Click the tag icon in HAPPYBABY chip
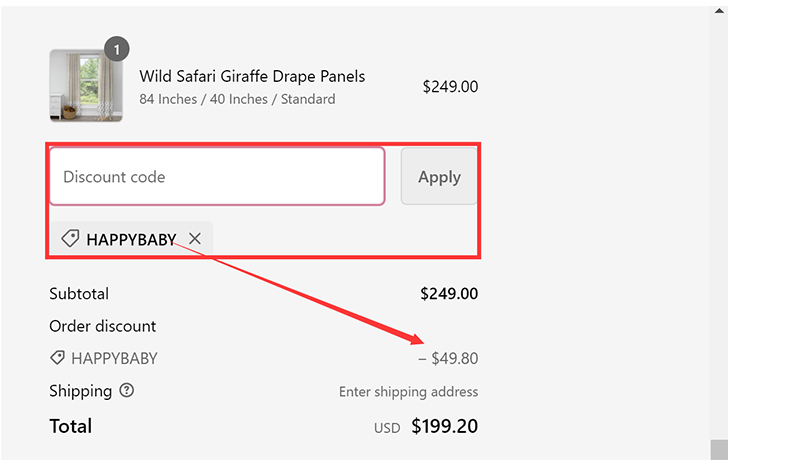 click(70, 239)
